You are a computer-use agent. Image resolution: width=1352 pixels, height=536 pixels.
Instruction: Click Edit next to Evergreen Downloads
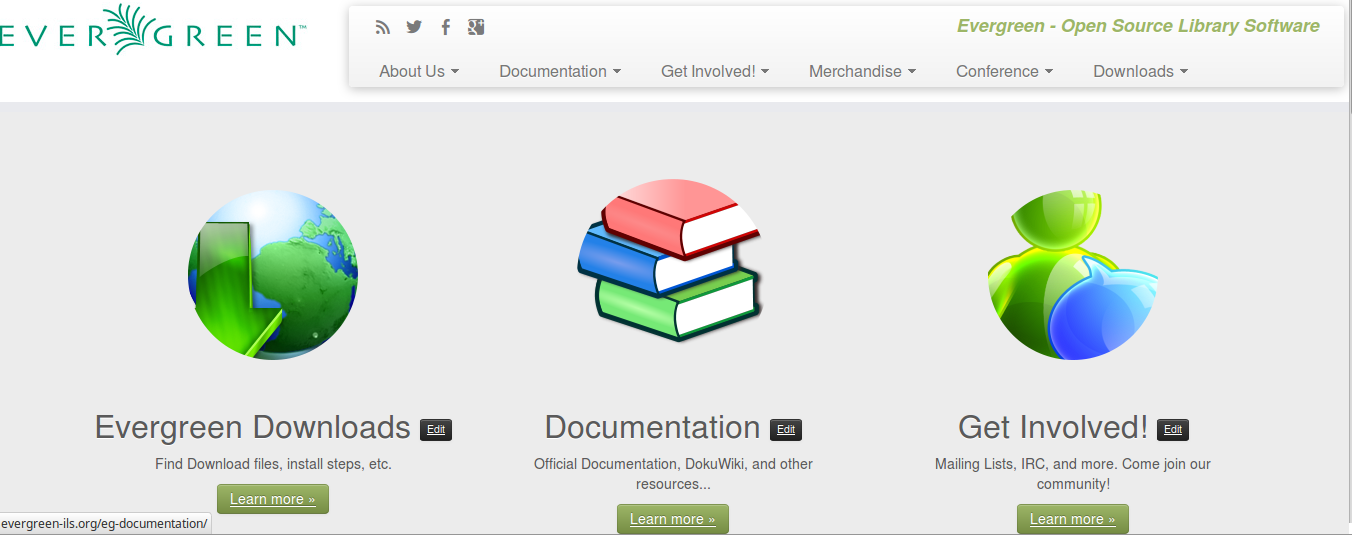[x=436, y=430]
